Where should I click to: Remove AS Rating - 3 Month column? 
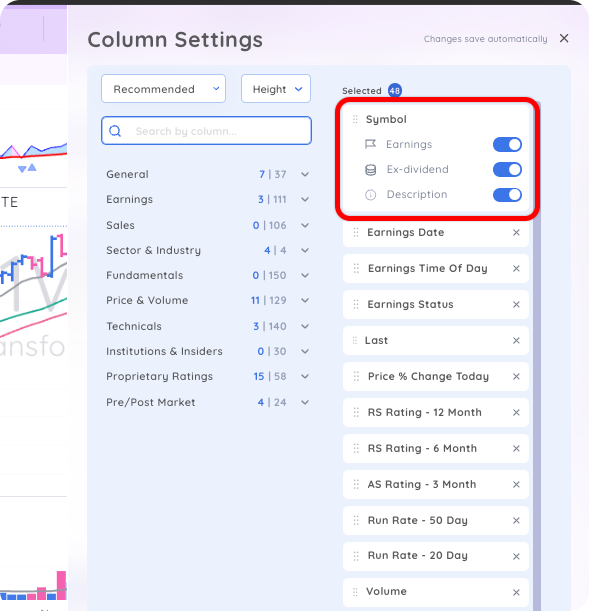516,484
